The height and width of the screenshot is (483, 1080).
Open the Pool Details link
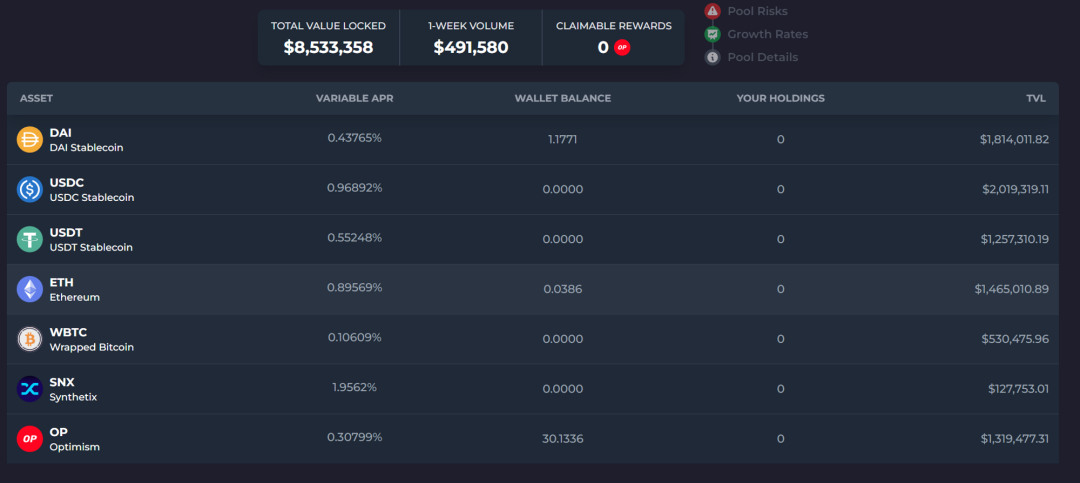tap(762, 57)
